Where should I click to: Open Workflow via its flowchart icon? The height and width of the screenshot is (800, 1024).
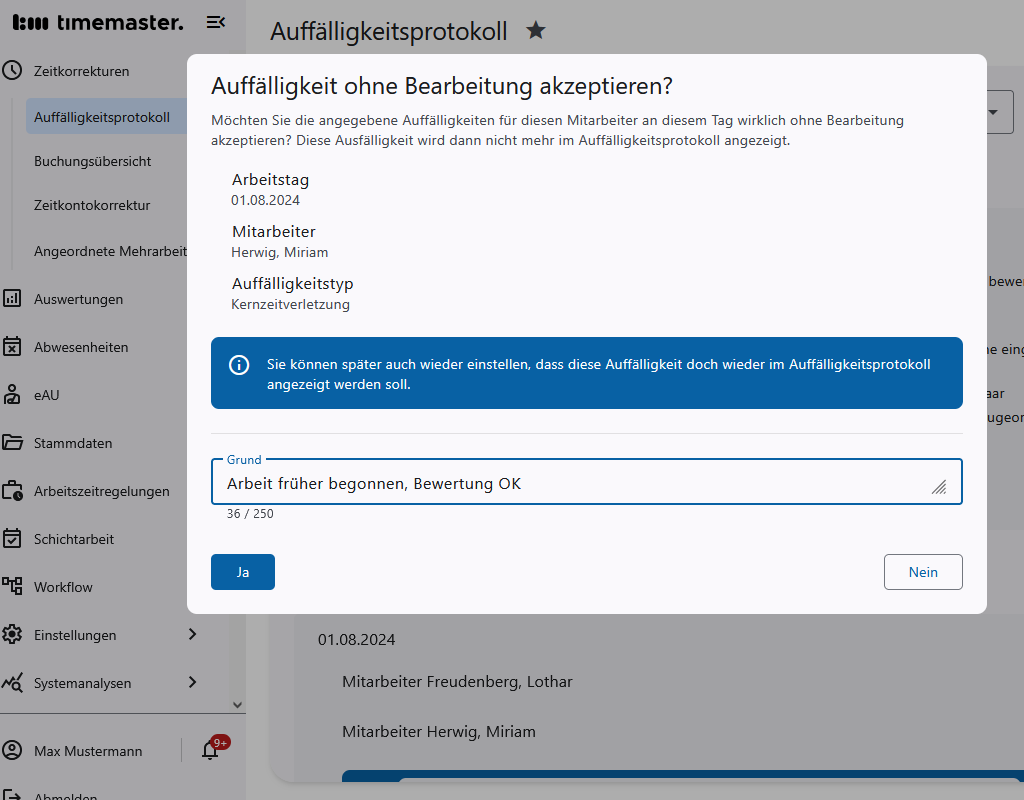[13, 587]
